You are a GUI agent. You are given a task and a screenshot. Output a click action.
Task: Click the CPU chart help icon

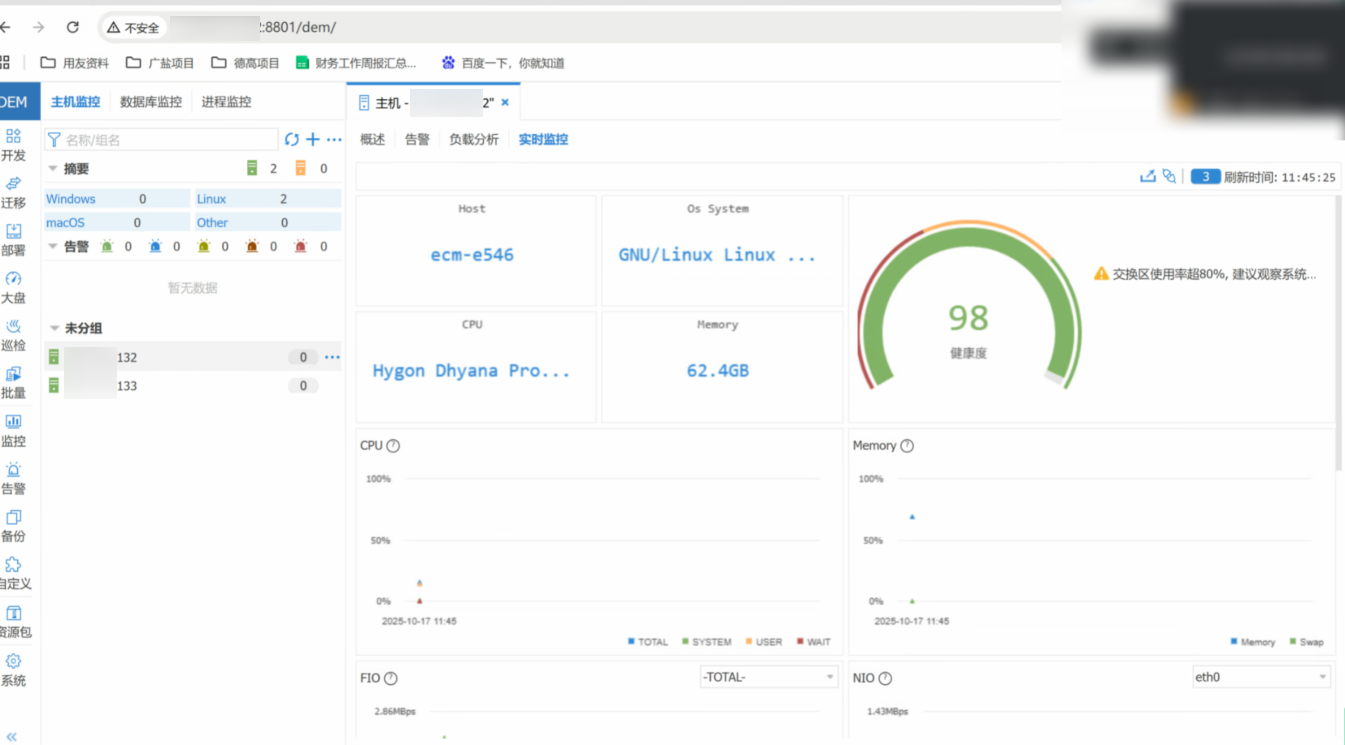(393, 446)
